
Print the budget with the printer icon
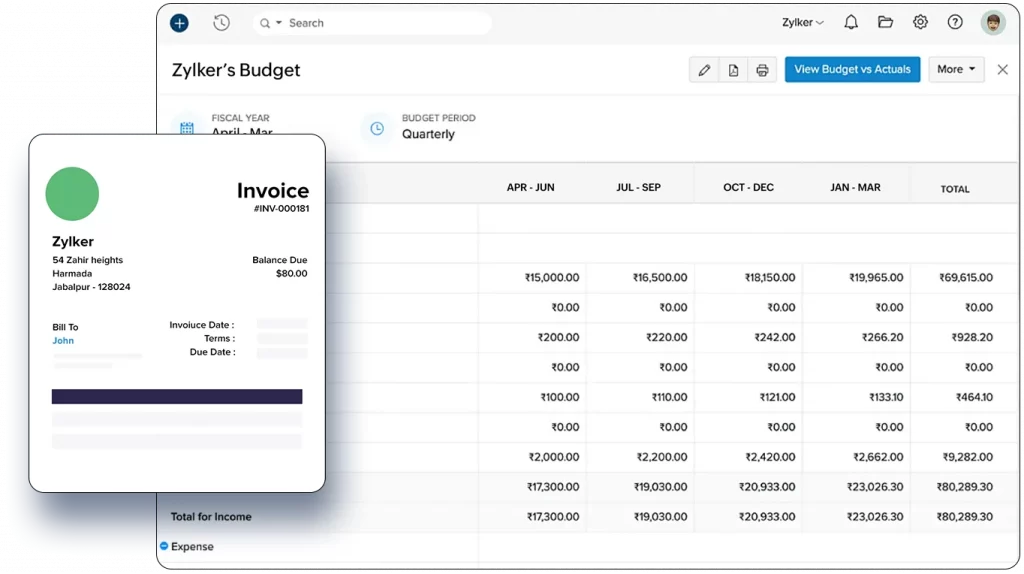click(x=762, y=70)
